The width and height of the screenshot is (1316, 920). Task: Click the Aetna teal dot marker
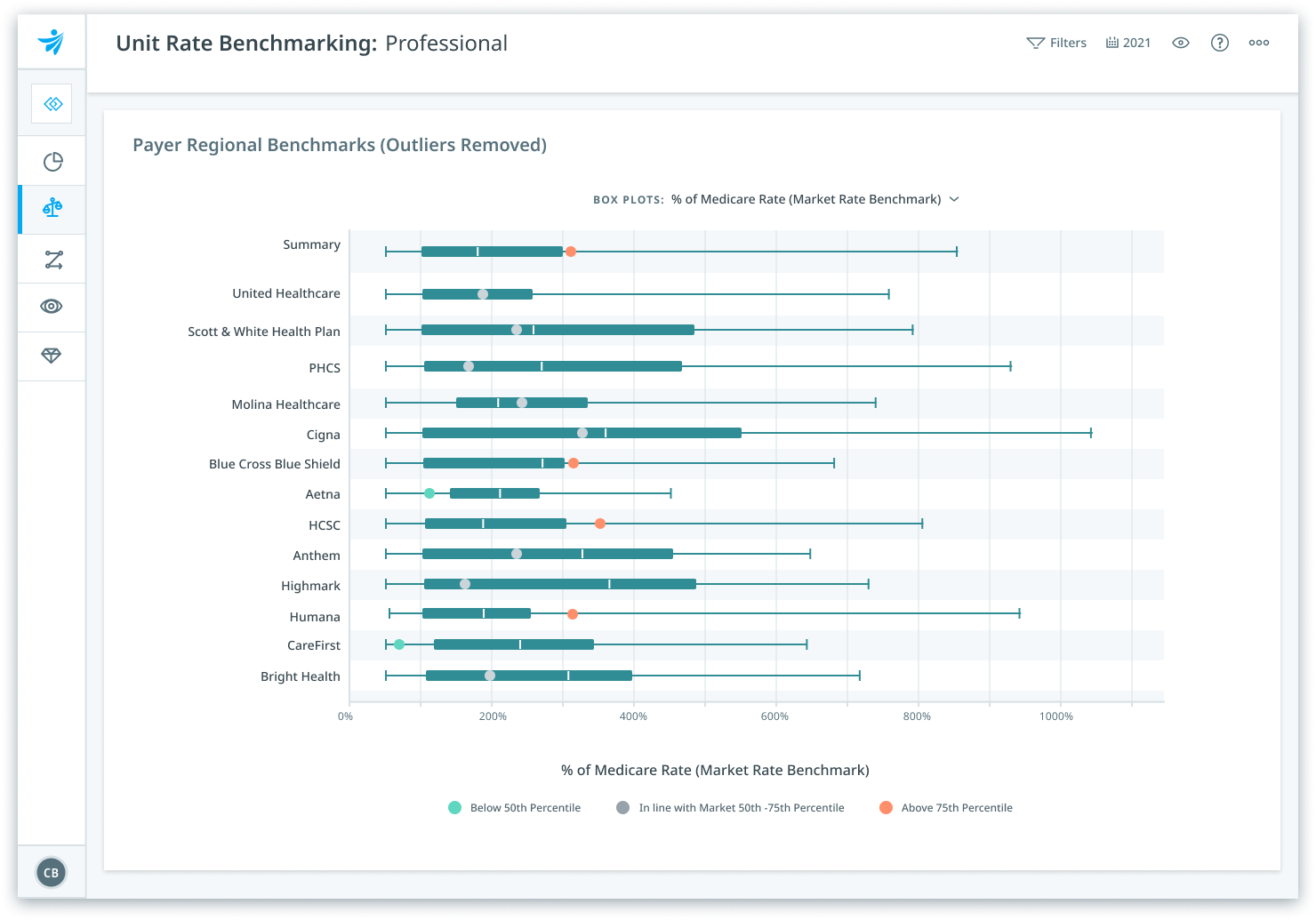[429, 493]
